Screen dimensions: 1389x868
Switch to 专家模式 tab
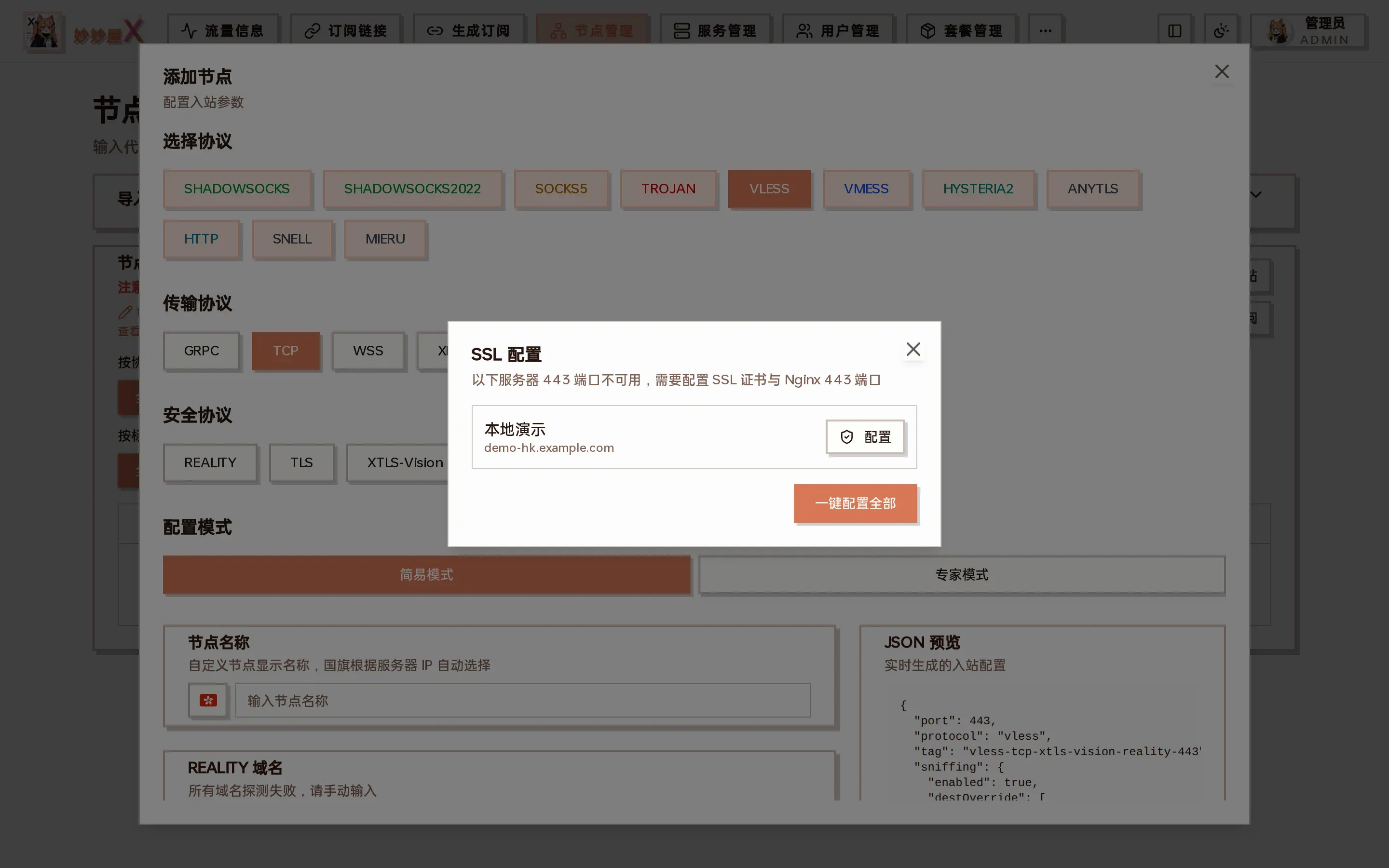[962, 575]
